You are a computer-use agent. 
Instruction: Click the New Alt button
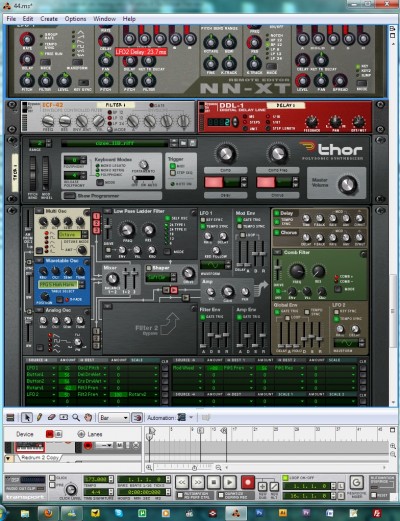click(x=274, y=486)
